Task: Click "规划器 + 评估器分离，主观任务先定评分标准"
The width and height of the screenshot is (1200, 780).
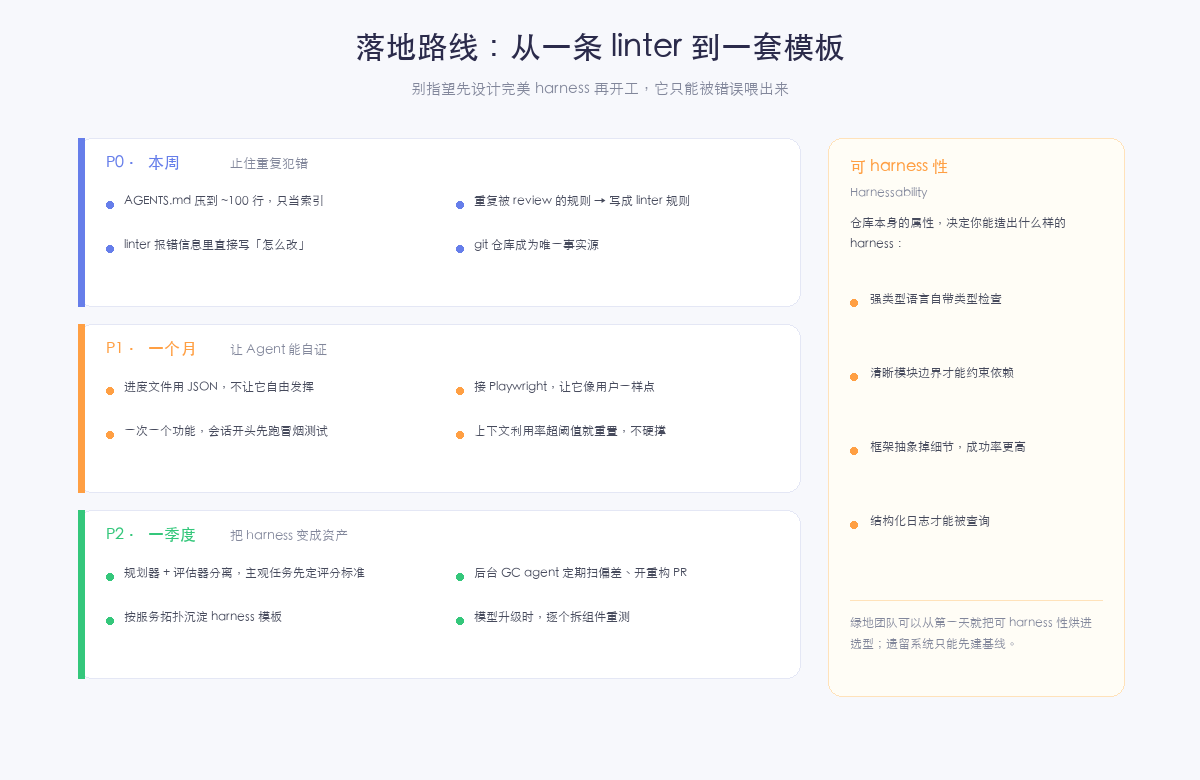Action: [x=244, y=573]
